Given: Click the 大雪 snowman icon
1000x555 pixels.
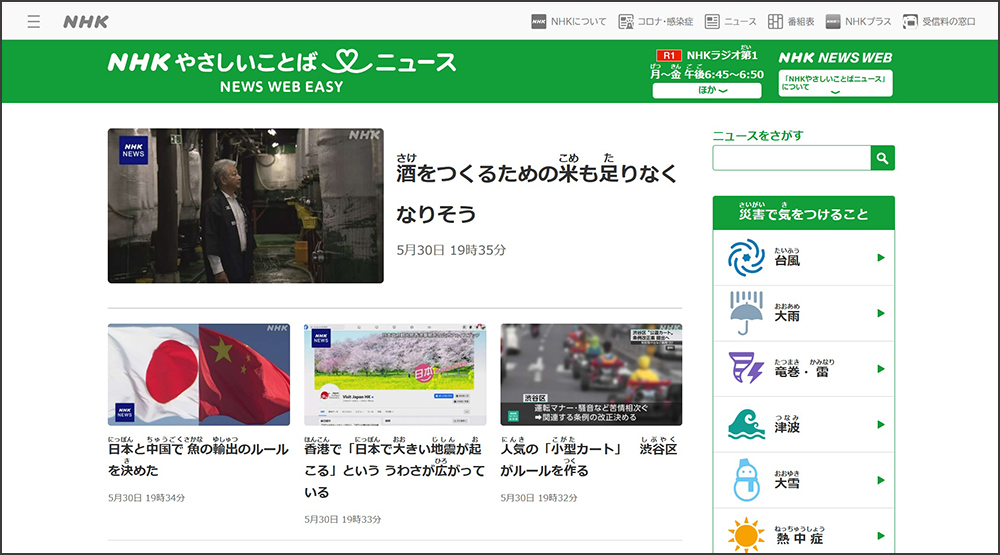Looking at the screenshot, I should [x=746, y=480].
